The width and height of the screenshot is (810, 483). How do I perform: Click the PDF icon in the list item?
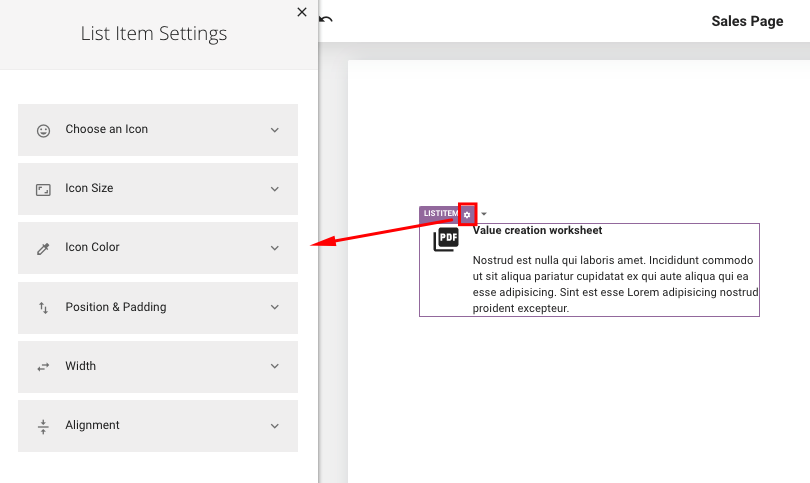click(x=446, y=239)
